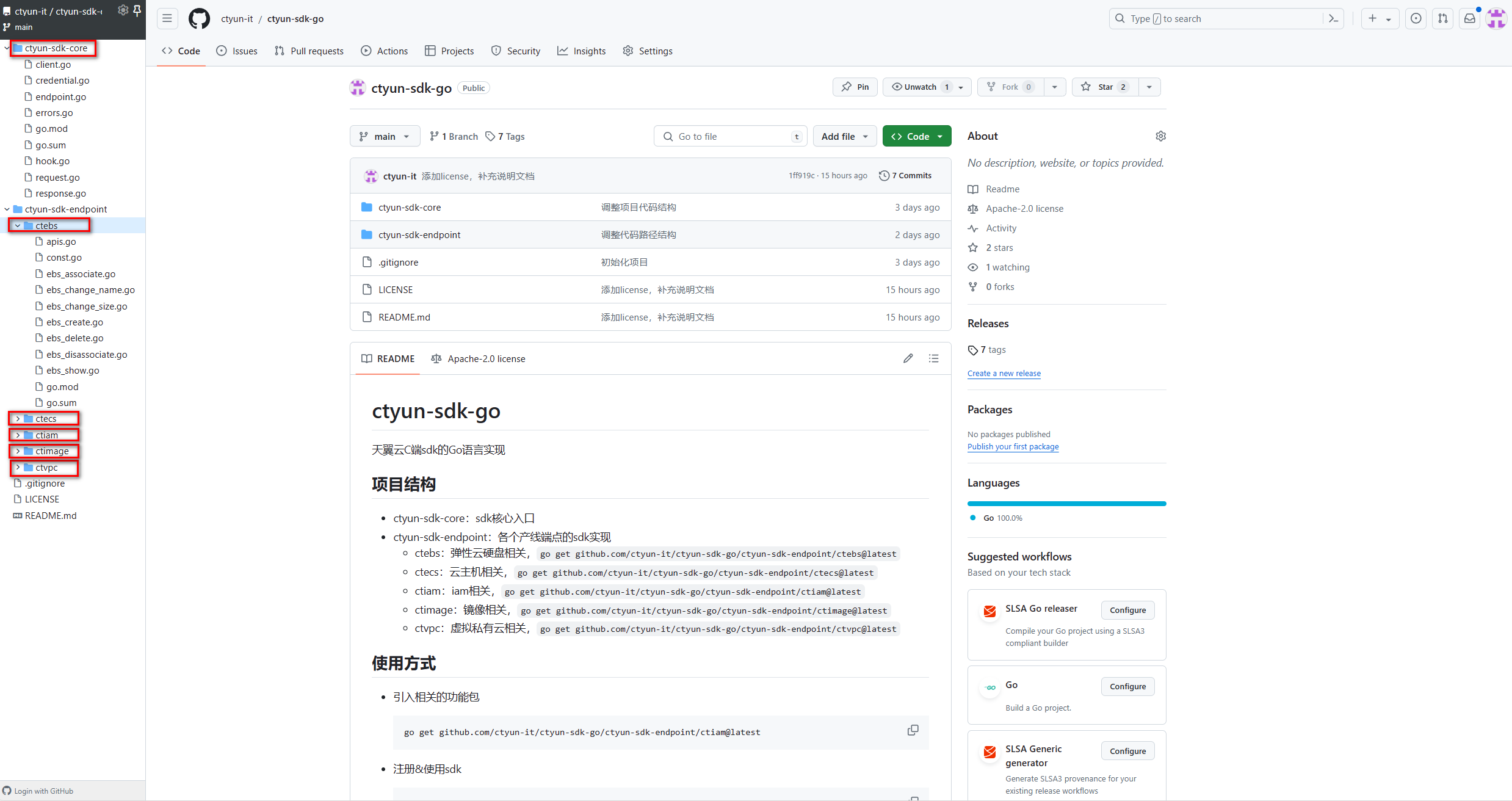Open README.md in the file tree

point(51,516)
